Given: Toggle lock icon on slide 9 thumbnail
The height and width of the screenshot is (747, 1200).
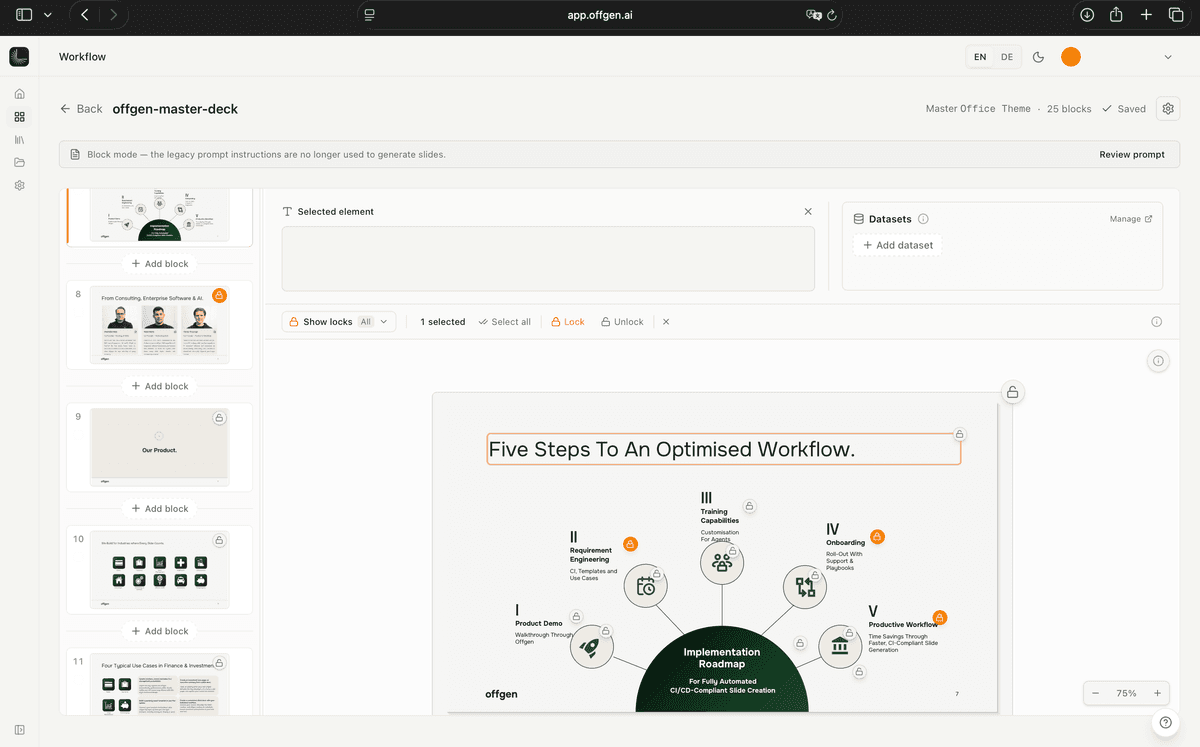Looking at the screenshot, I should click(220, 418).
